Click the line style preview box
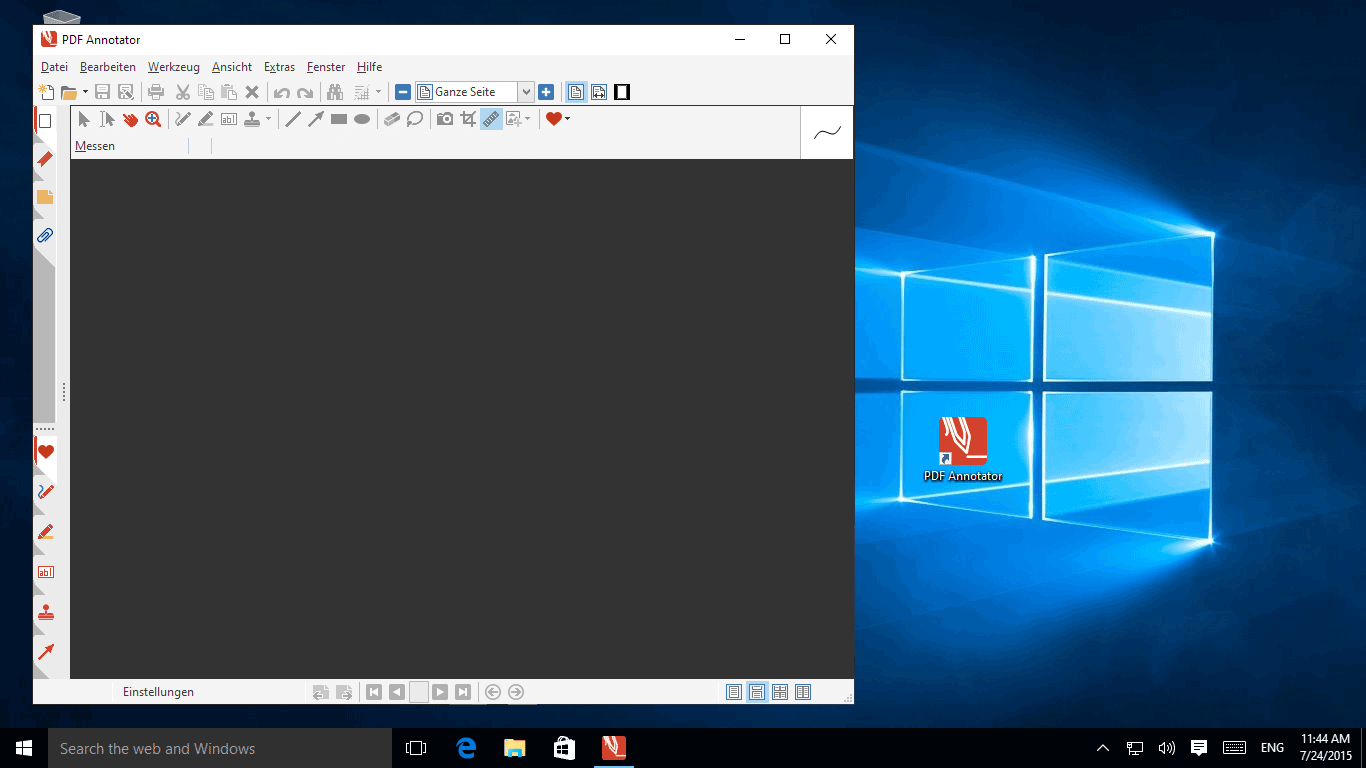 (827, 132)
